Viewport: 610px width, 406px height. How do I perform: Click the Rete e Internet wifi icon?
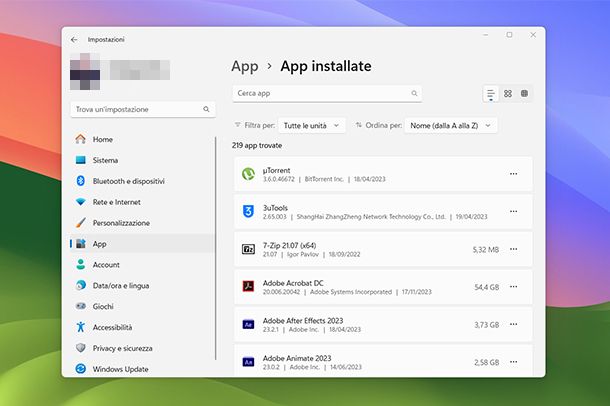(81, 202)
